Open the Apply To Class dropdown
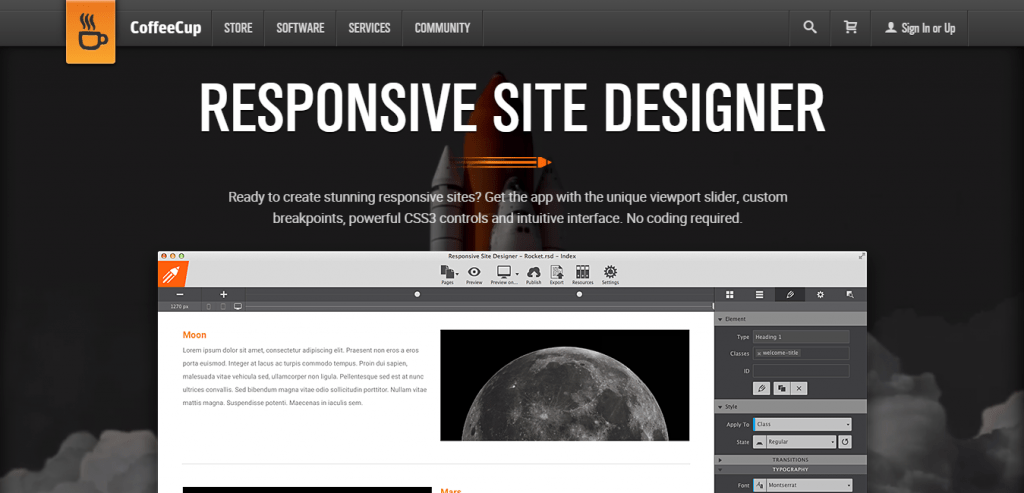 803,424
